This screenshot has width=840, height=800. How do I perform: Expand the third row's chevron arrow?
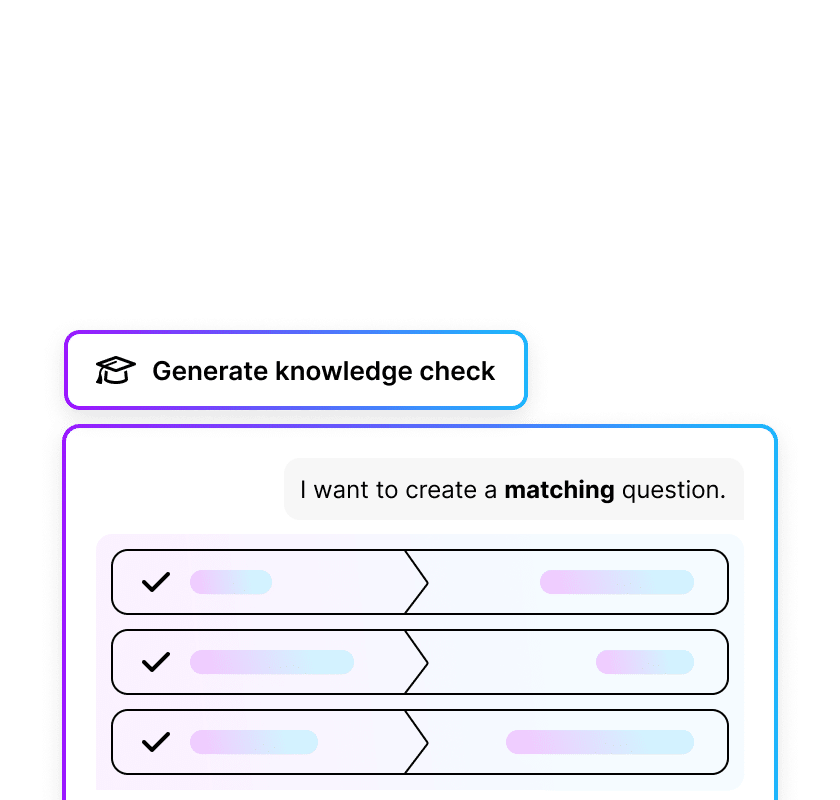coord(416,742)
